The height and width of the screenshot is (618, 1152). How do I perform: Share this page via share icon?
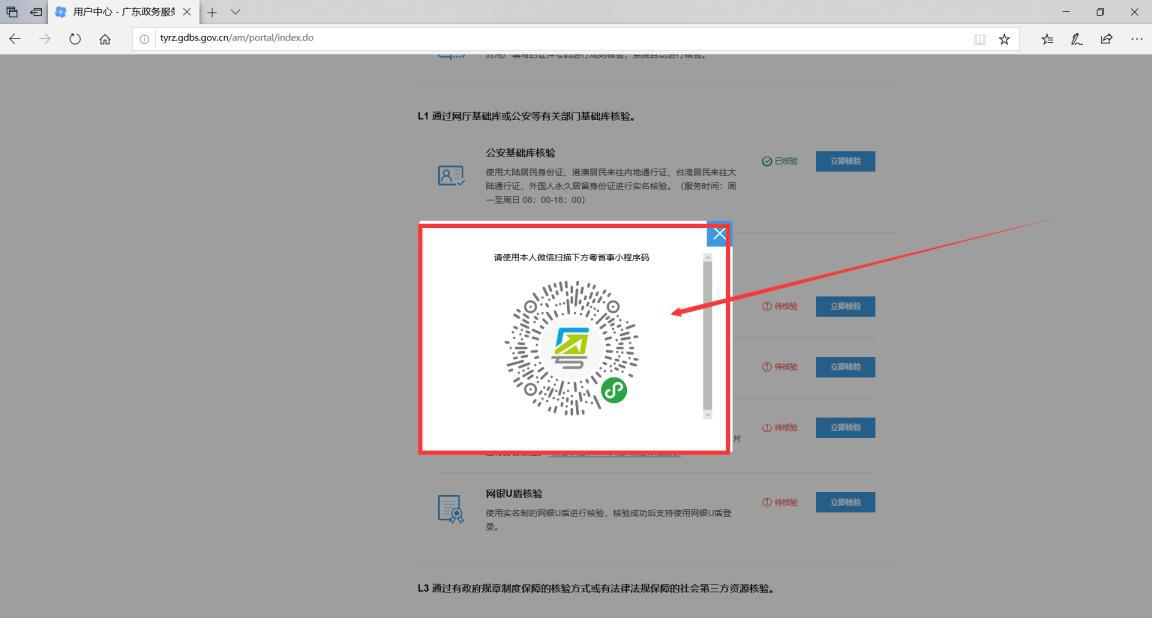click(x=1106, y=39)
